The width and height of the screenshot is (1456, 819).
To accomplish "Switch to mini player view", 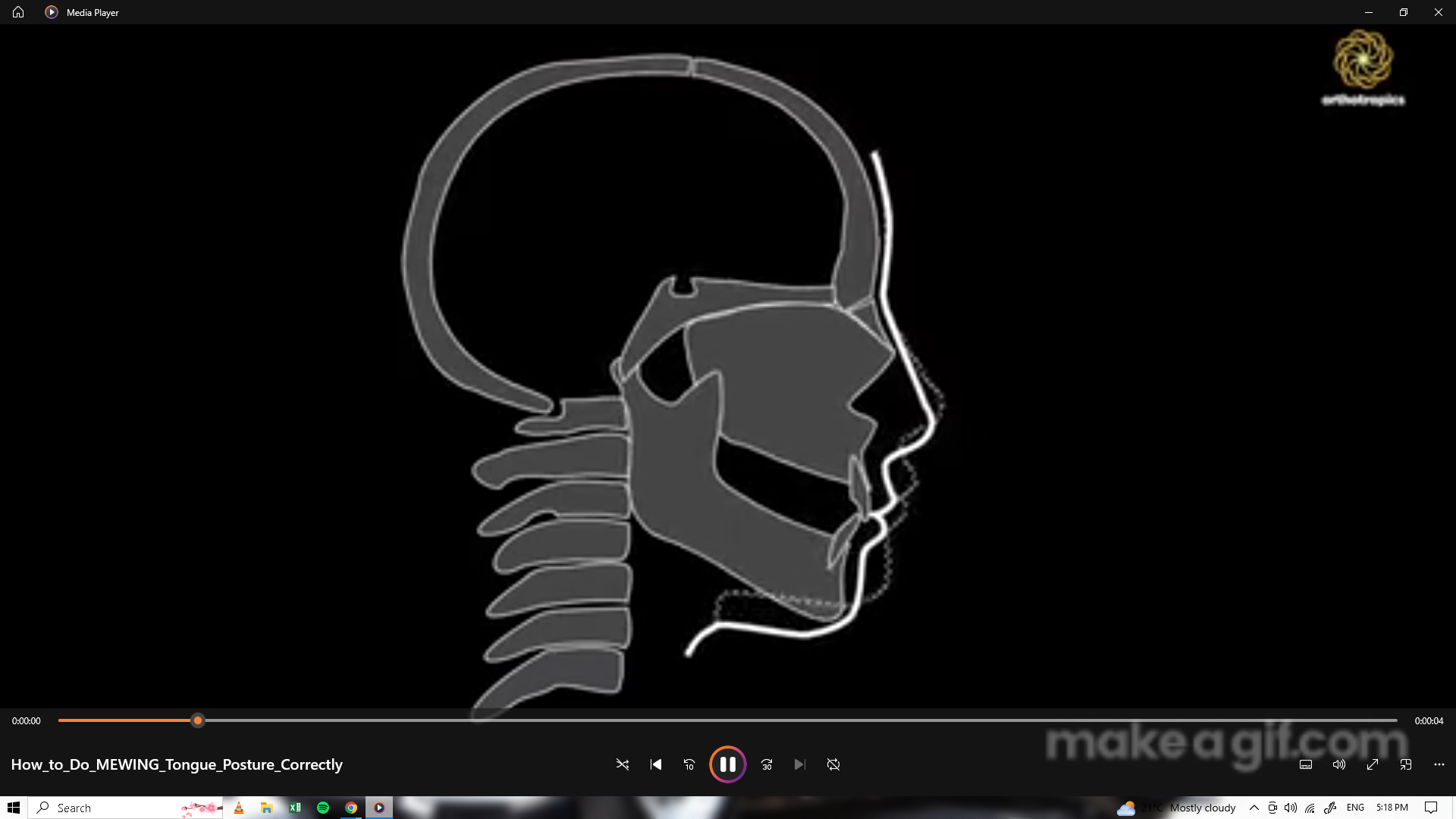I will (1406, 764).
